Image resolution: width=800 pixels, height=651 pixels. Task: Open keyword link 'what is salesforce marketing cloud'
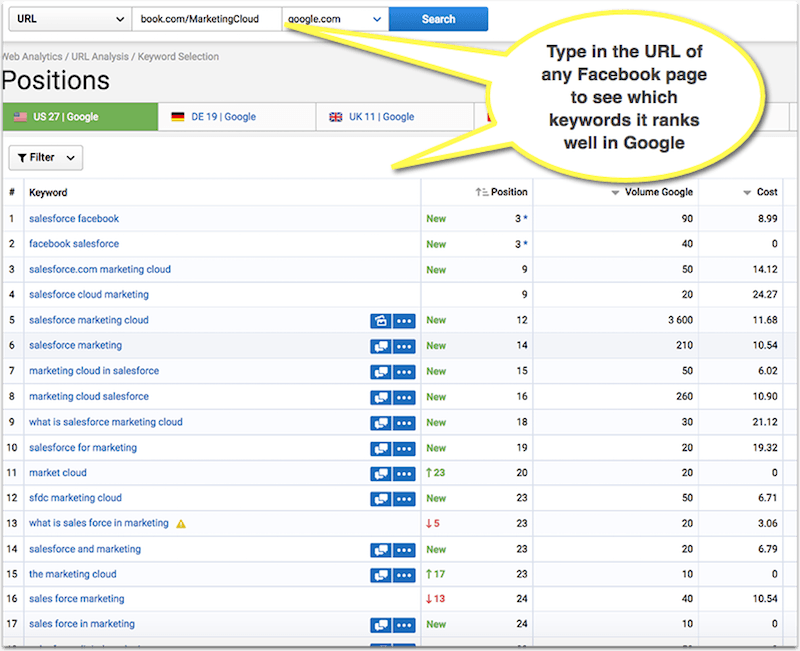tap(106, 422)
